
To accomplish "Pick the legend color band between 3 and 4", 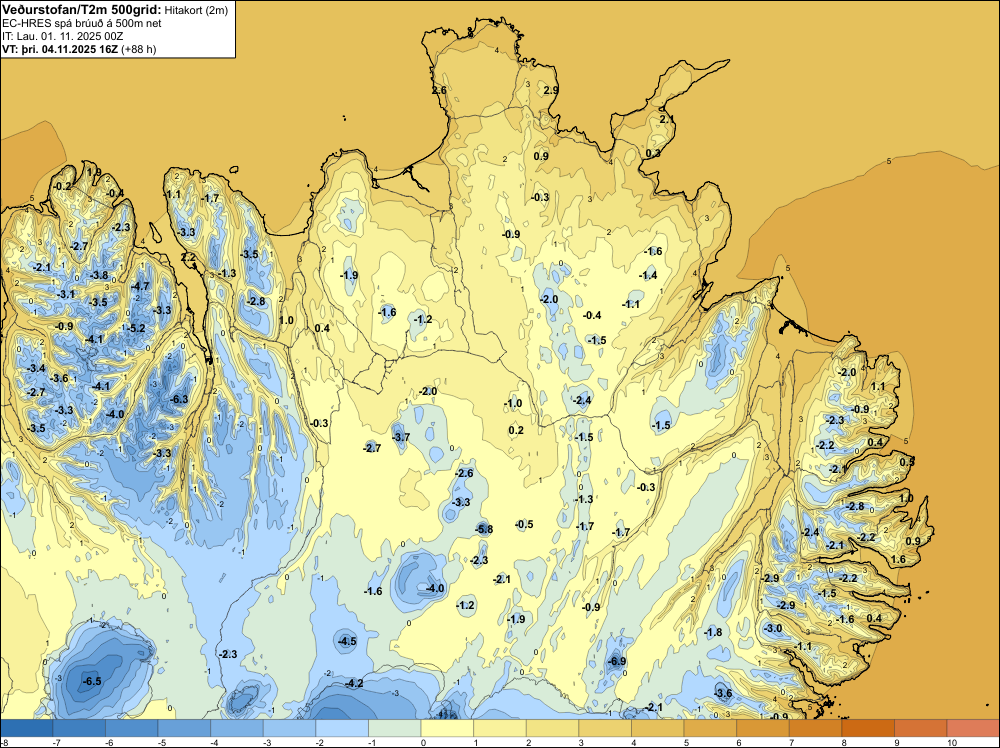I will click(x=605, y=728).
